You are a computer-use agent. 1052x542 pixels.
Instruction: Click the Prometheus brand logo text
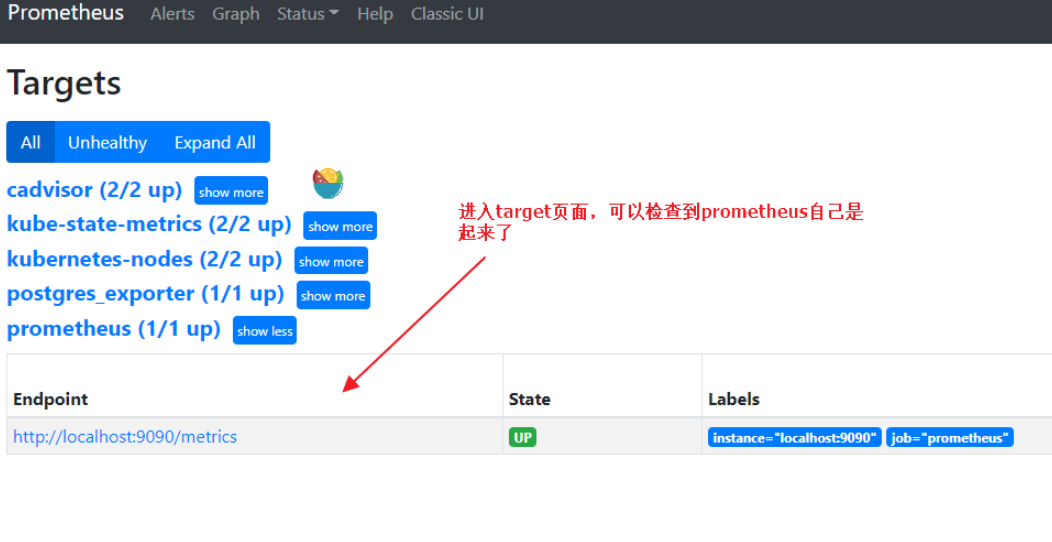pyautogui.click(x=65, y=13)
